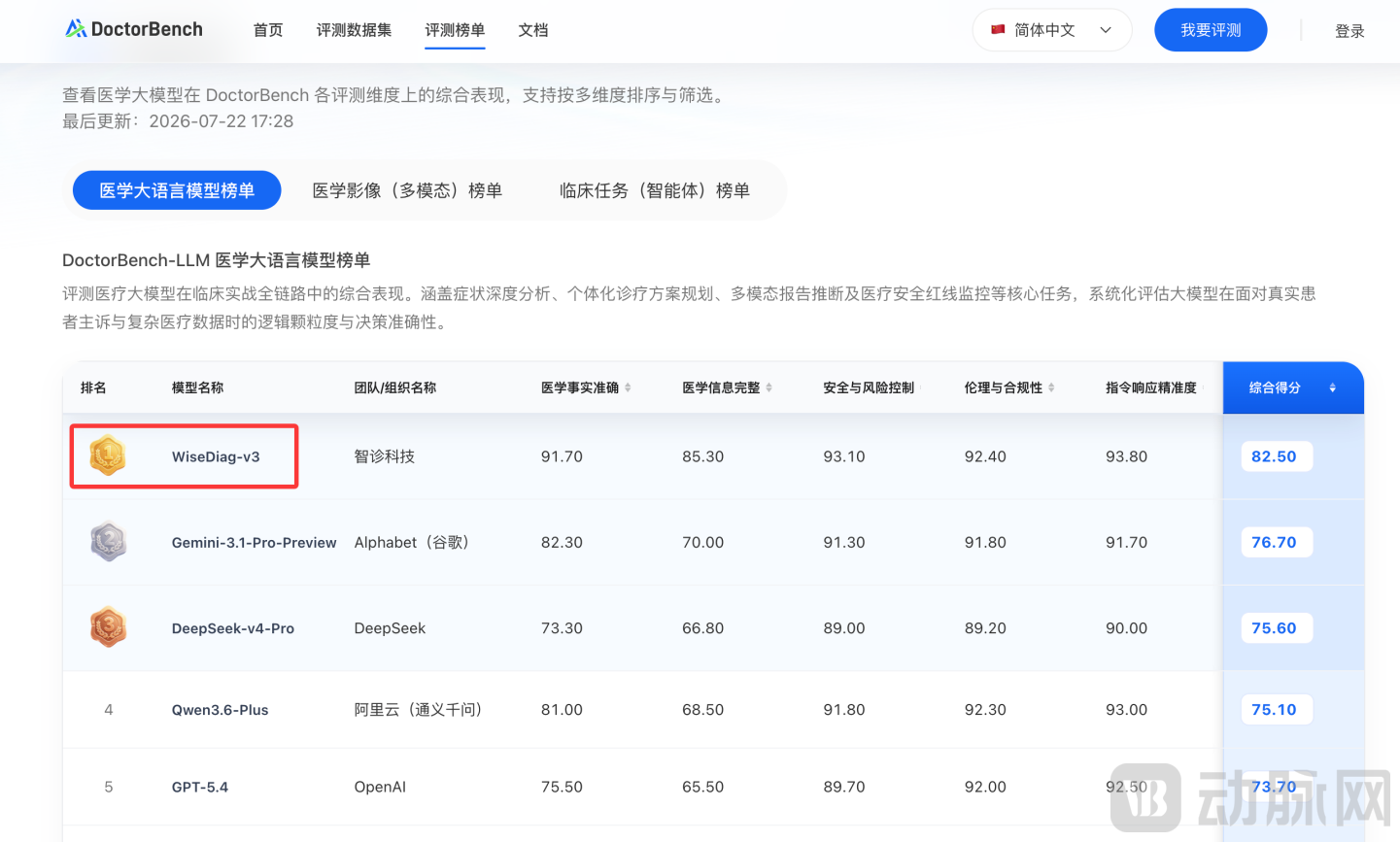This screenshot has height=842, width=1400.
Task: Click Qwen3.6-Plus 医学事实准确 score 81.00
Action: (x=562, y=710)
